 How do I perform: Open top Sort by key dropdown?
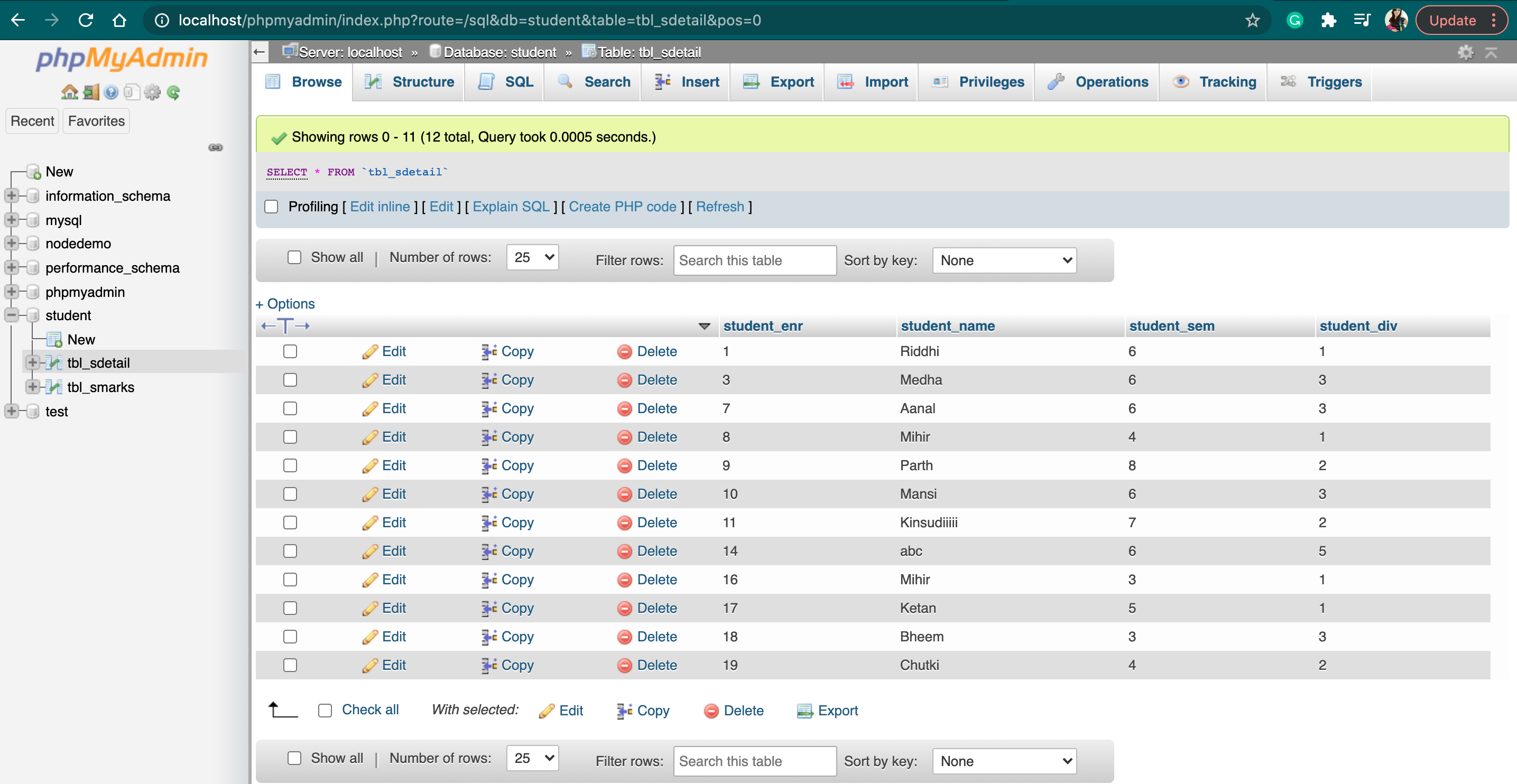point(1004,261)
